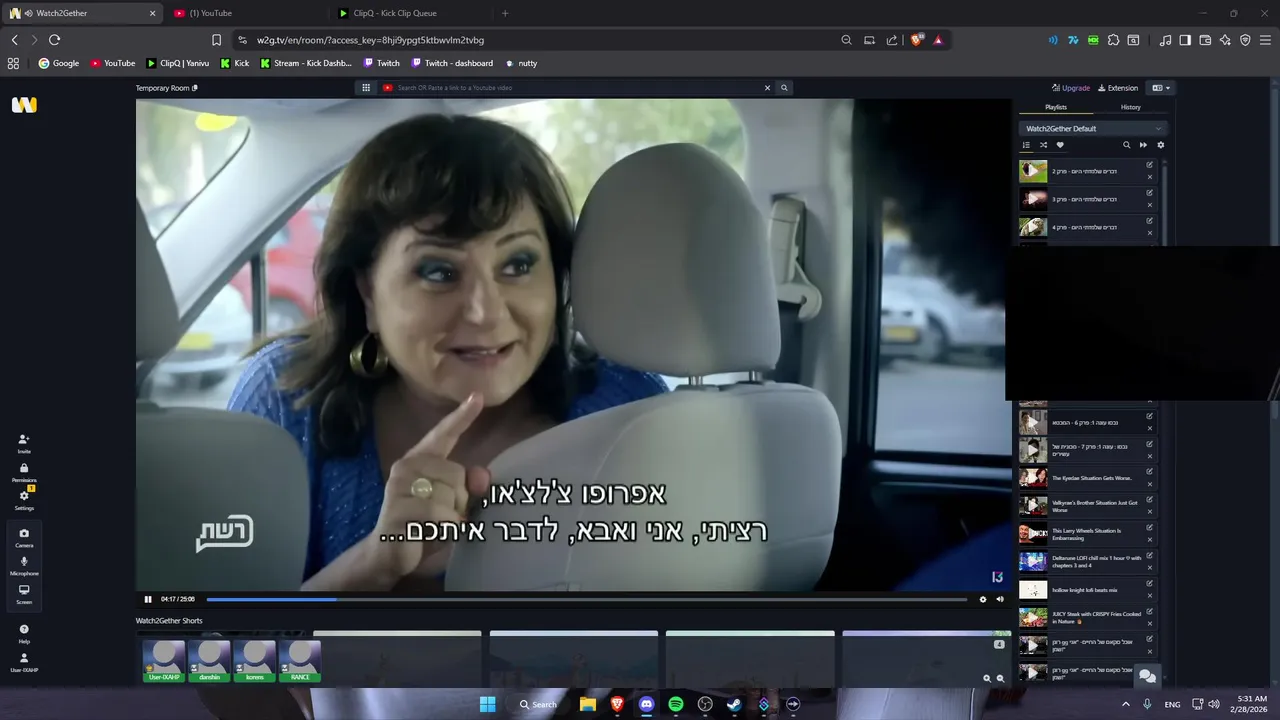
Task: Select user RANCE avatar
Action: tap(300, 661)
